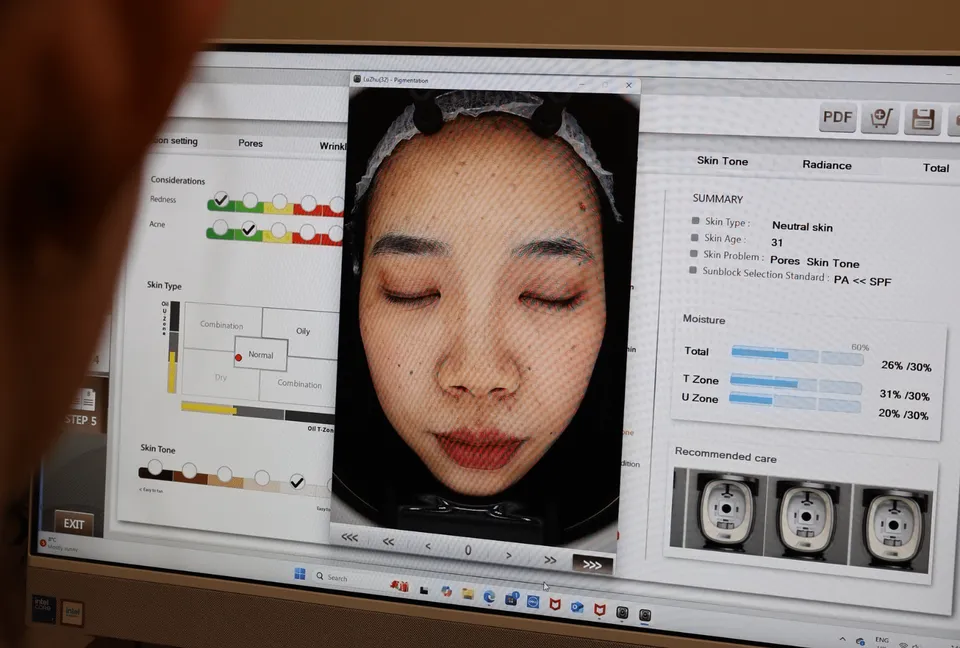Click the Normal box in Skin Type chart
This screenshot has height=648, width=960.
coord(261,354)
